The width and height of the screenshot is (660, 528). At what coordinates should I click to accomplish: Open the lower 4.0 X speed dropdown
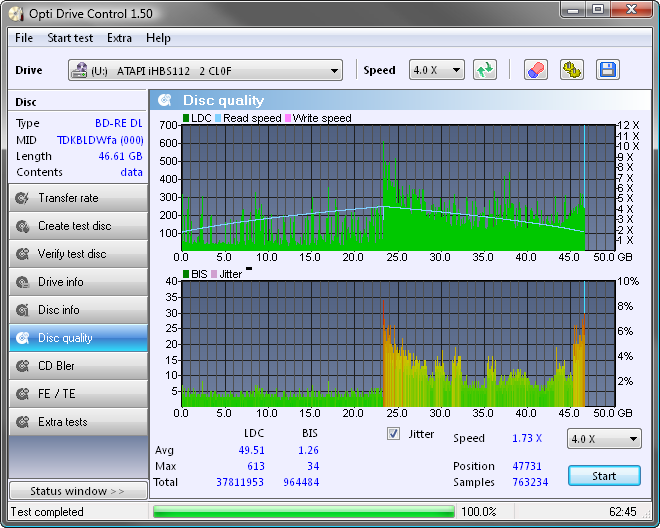tap(604, 439)
